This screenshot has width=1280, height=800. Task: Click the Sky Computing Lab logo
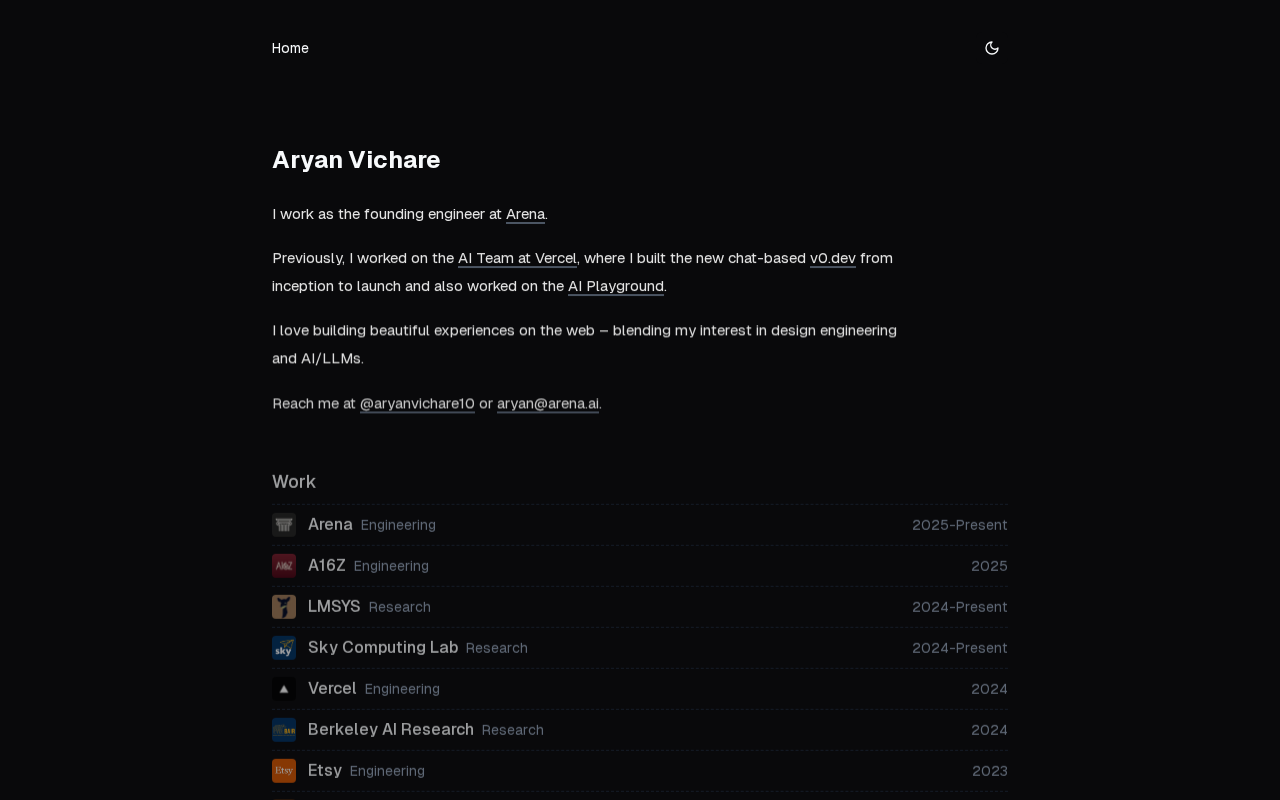pyautogui.click(x=284, y=648)
